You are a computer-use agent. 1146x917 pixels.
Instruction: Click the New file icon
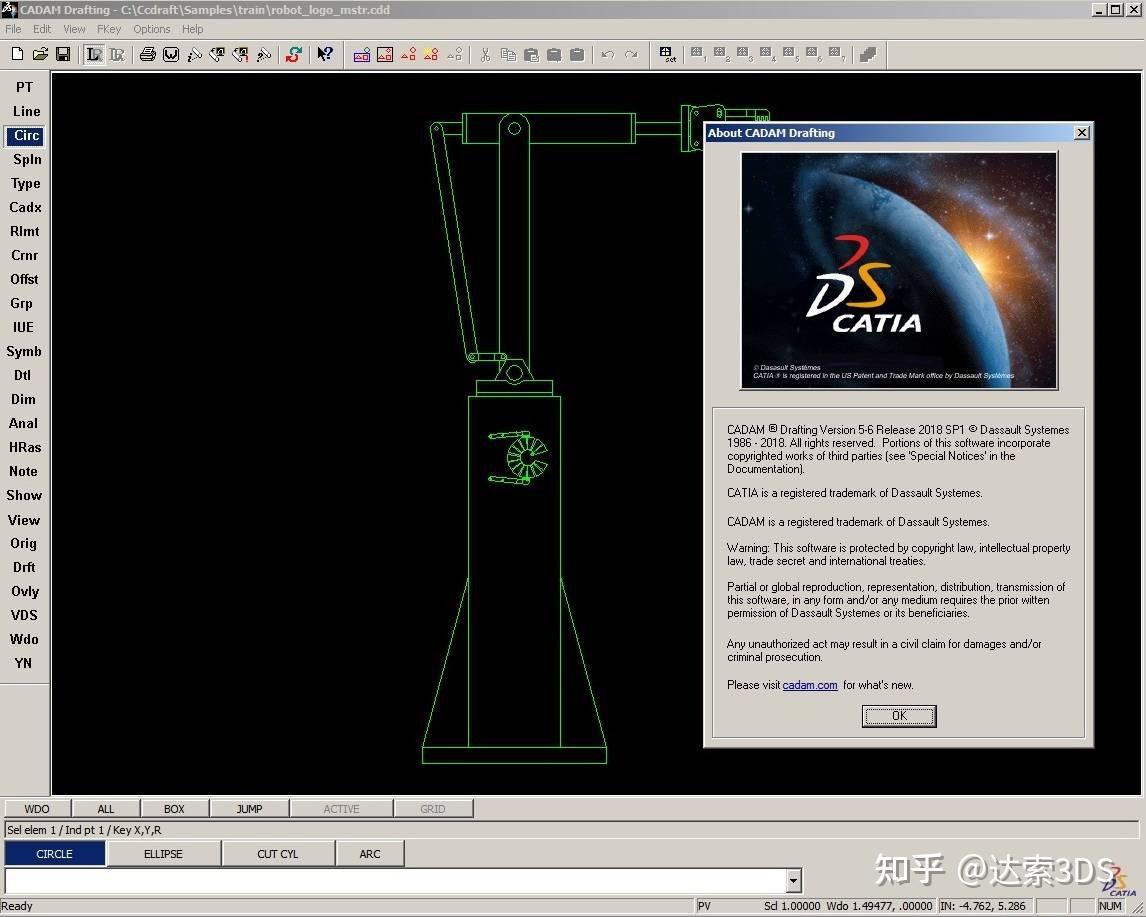(x=17, y=54)
